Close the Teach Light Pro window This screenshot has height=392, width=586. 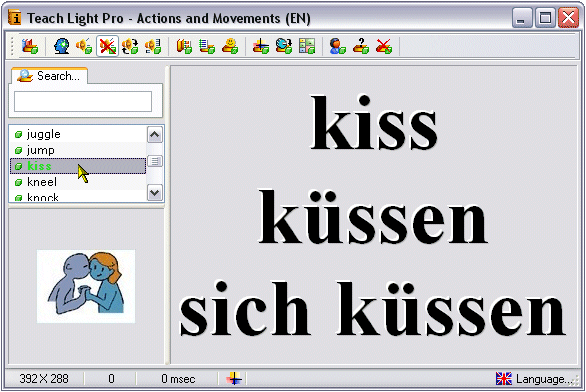click(x=568, y=18)
